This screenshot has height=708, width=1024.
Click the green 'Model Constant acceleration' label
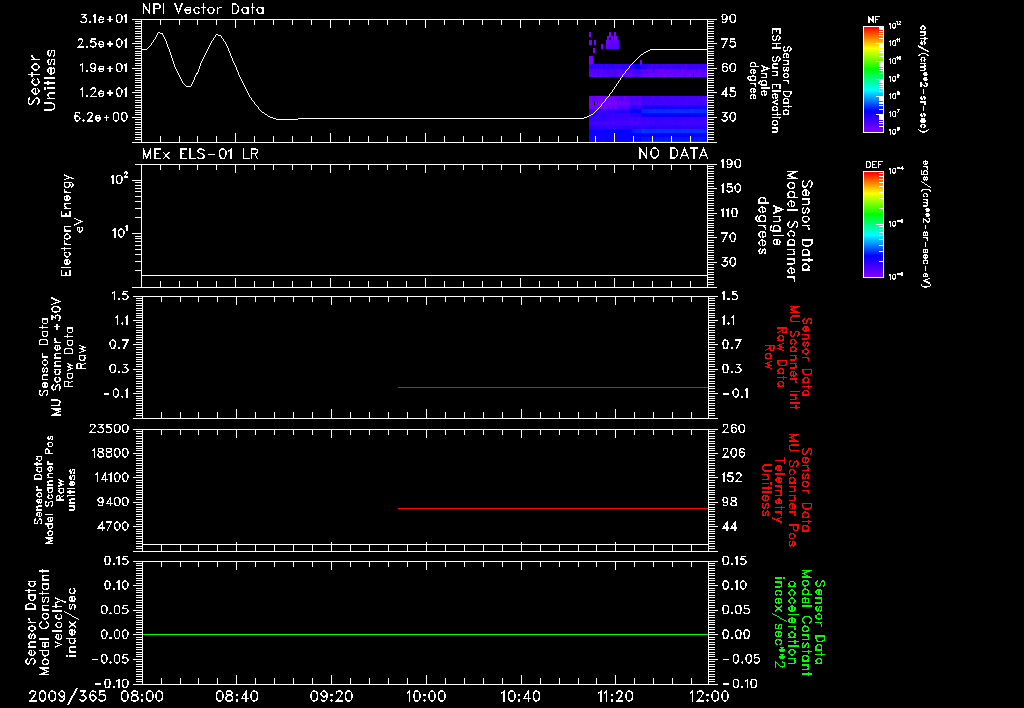(x=799, y=623)
